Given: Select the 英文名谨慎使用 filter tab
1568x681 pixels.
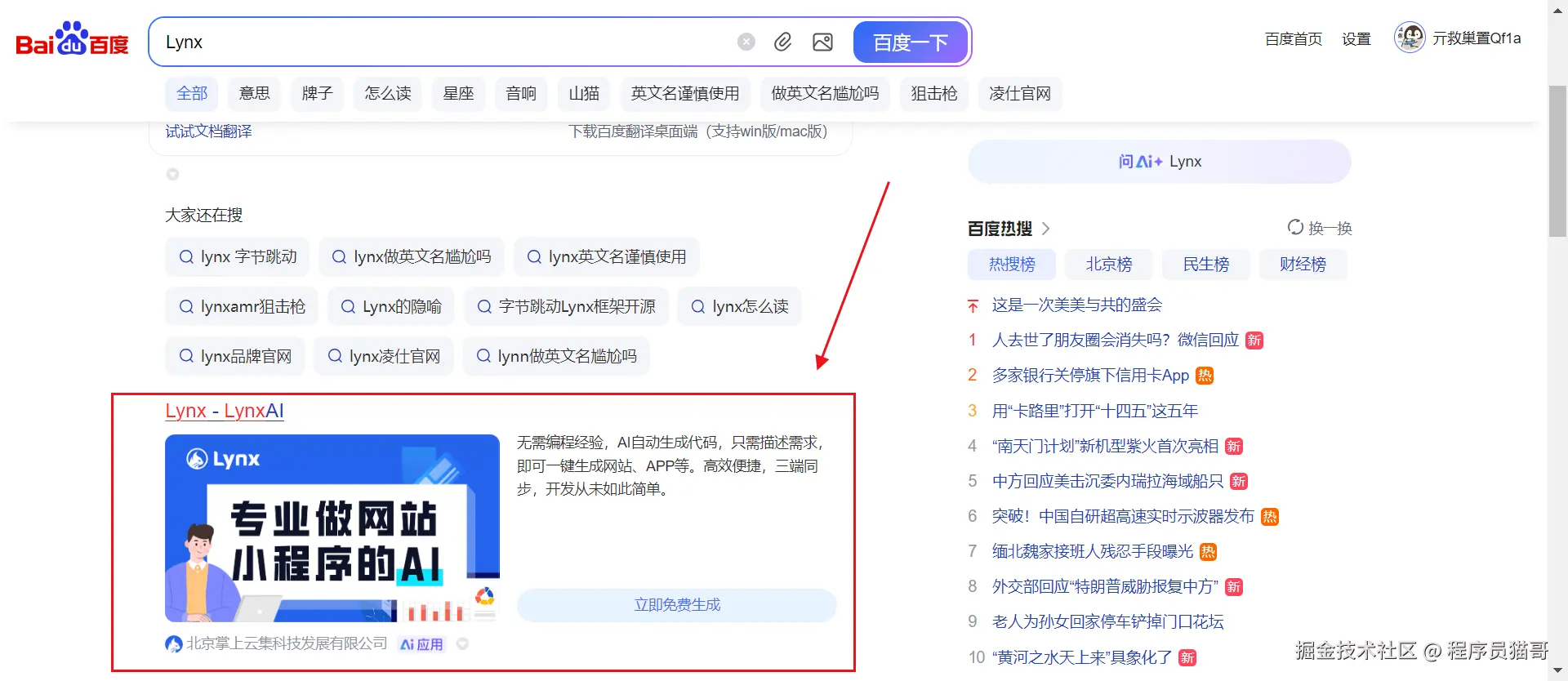Looking at the screenshot, I should click(685, 94).
